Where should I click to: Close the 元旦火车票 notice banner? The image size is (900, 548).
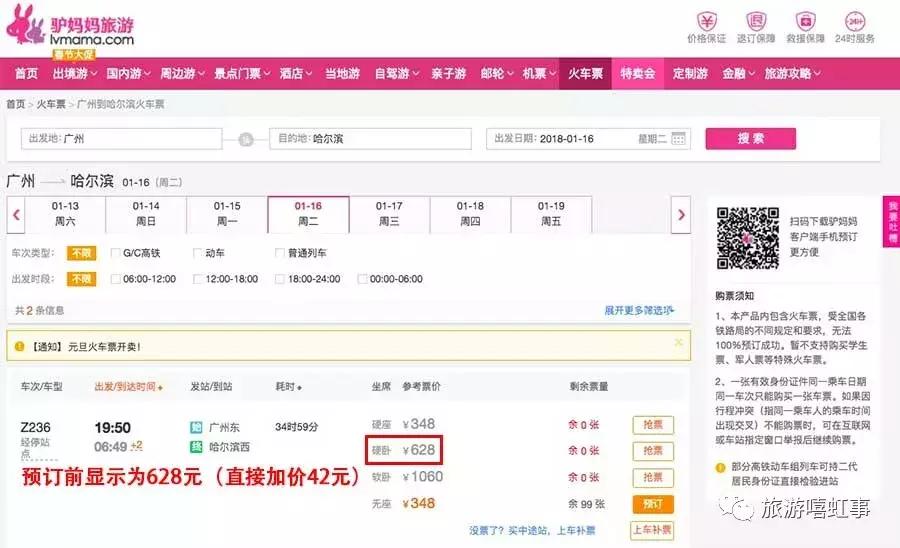pyautogui.click(x=678, y=343)
